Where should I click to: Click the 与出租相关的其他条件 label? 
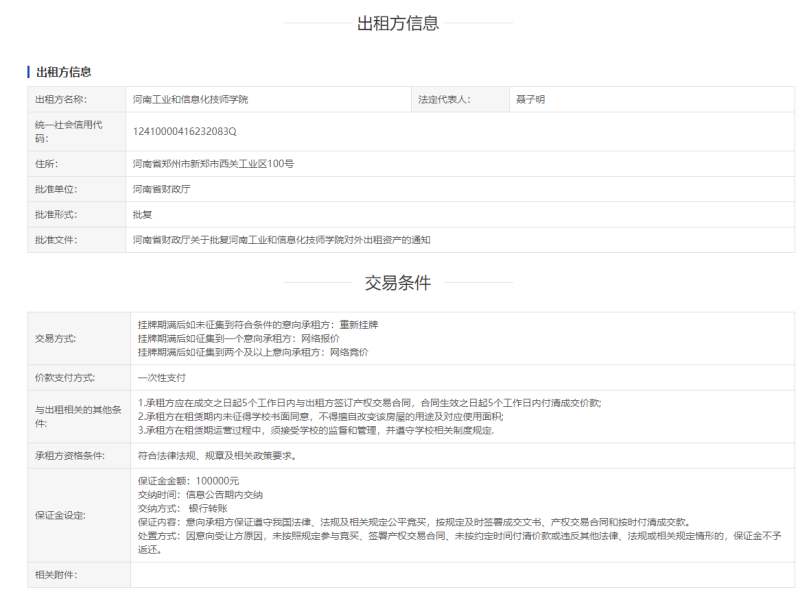78,416
